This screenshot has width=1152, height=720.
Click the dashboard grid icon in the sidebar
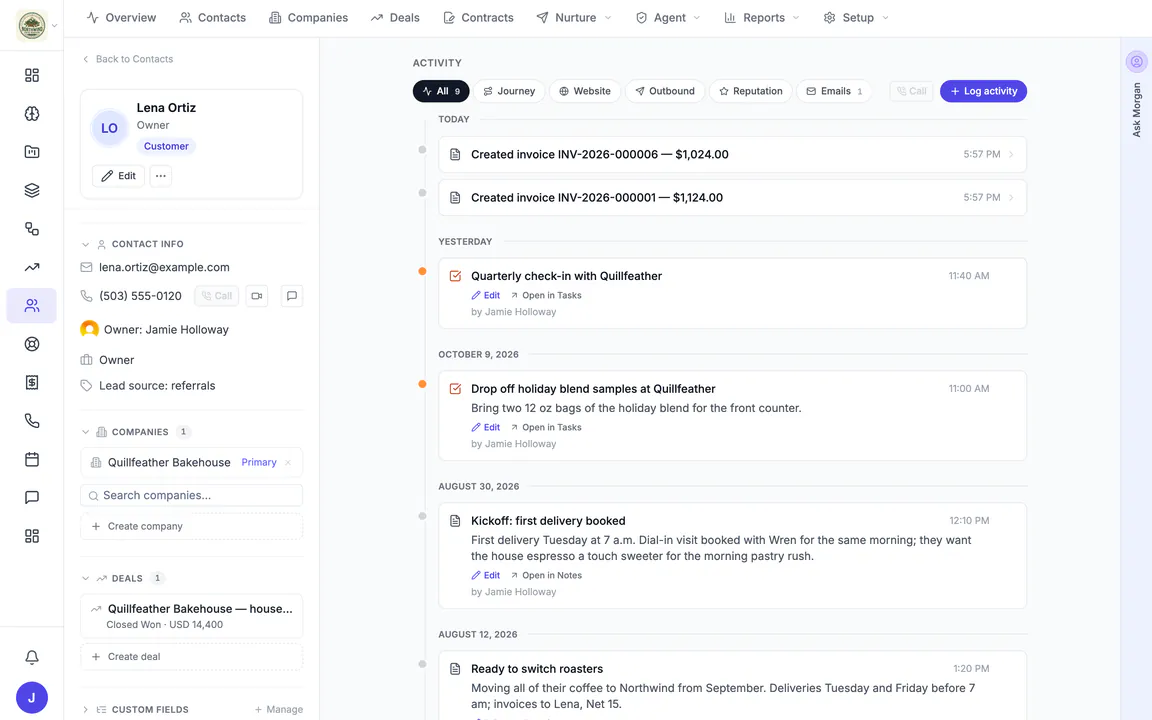32,75
